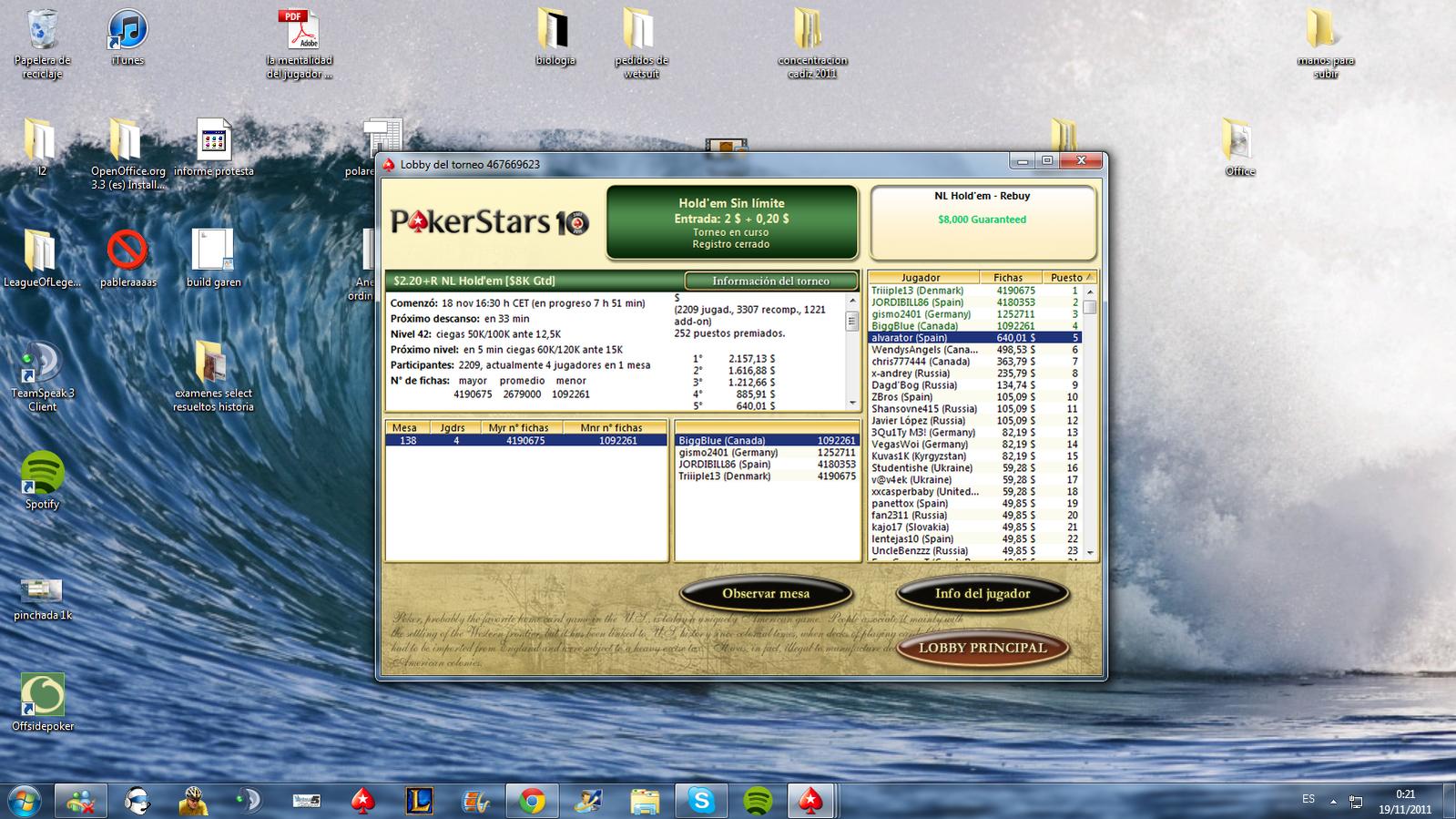Open Google Chrome from the taskbar
The image size is (1456, 819).
tap(532, 801)
